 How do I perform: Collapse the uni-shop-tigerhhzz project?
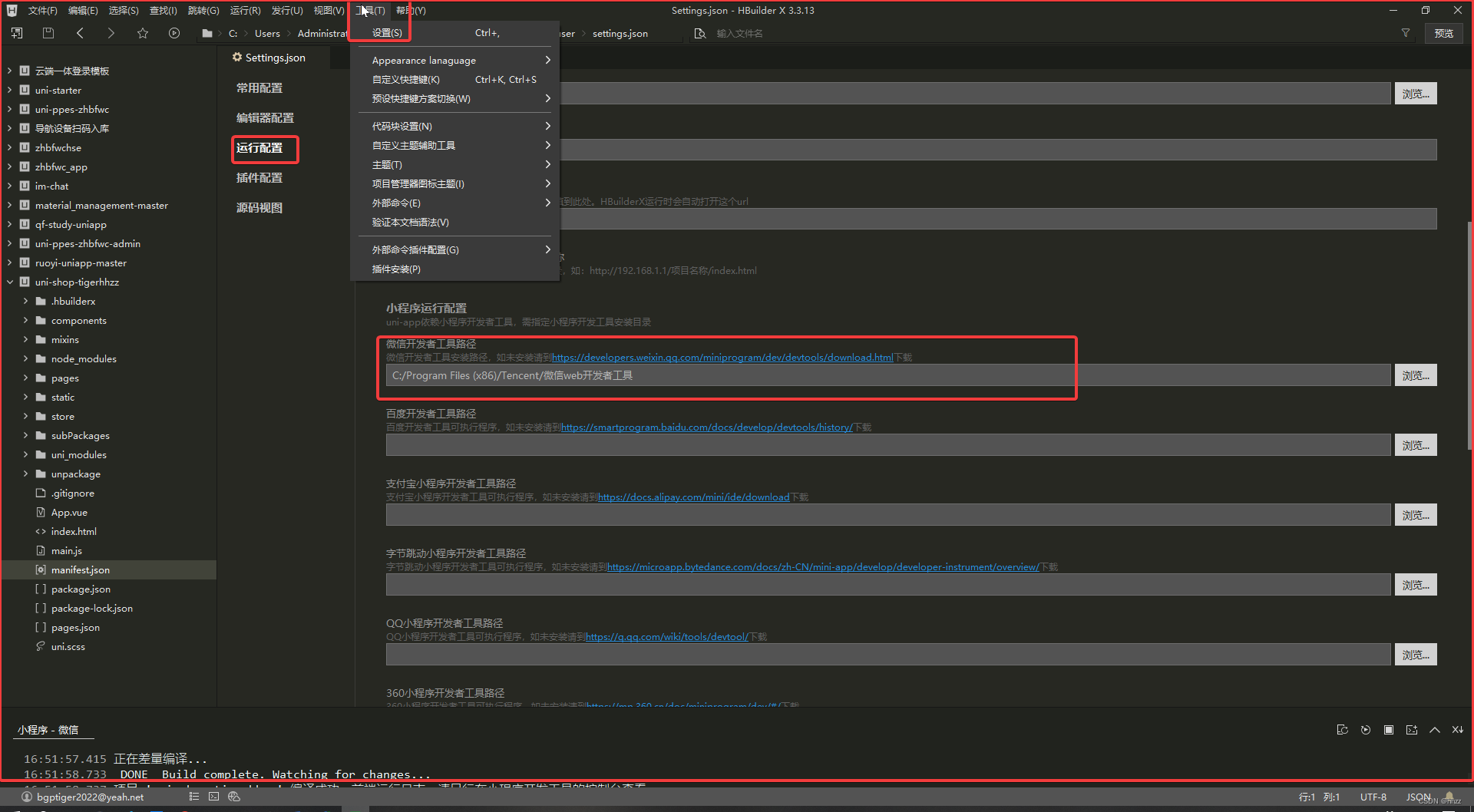pos(9,282)
